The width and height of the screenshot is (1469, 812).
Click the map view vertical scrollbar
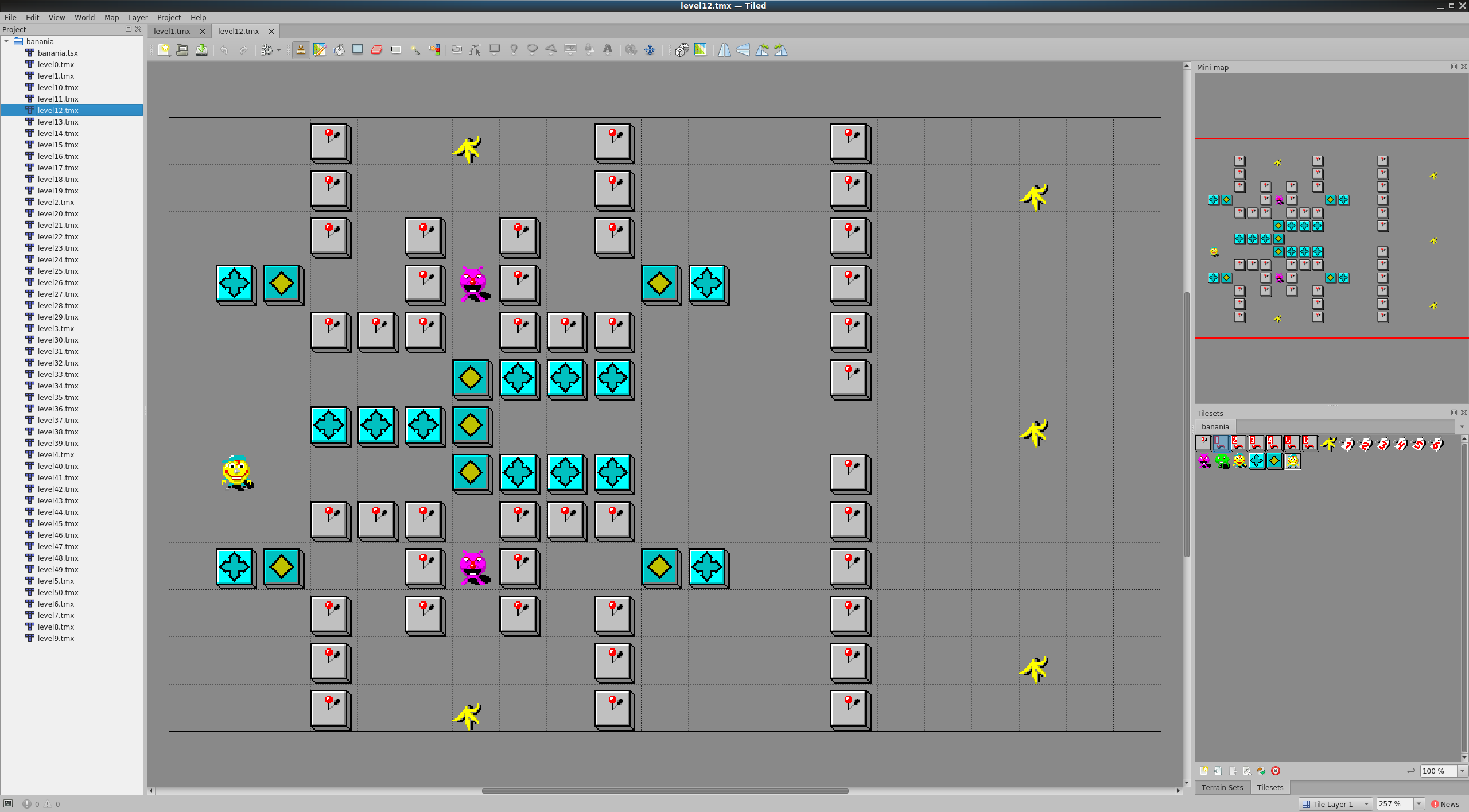(x=1186, y=425)
